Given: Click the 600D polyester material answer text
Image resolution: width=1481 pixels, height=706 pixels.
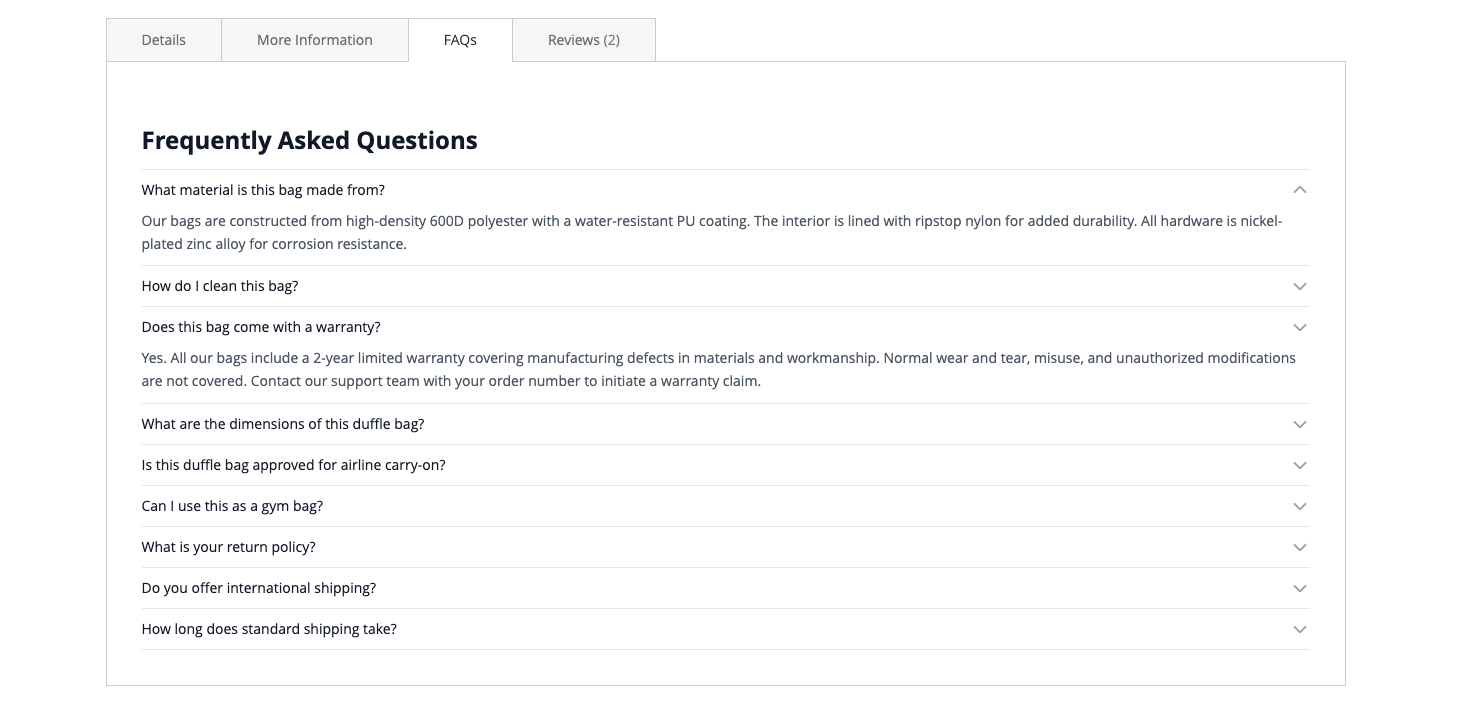Looking at the screenshot, I should [x=712, y=232].
